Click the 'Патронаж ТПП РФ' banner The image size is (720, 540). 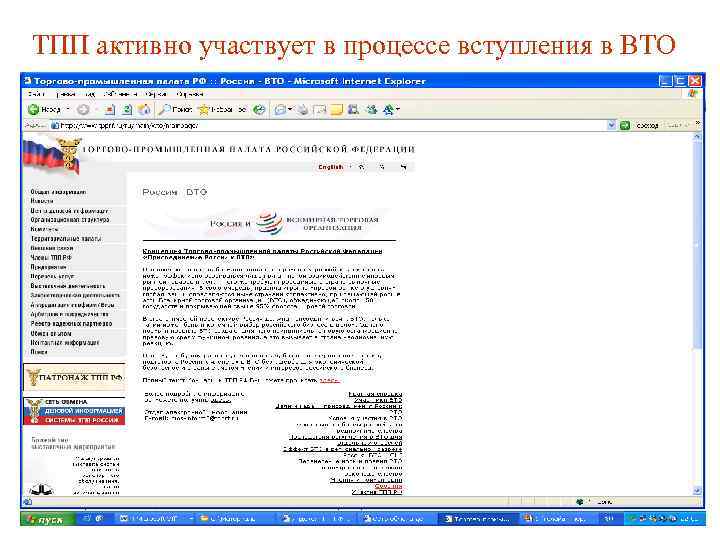click(74, 377)
